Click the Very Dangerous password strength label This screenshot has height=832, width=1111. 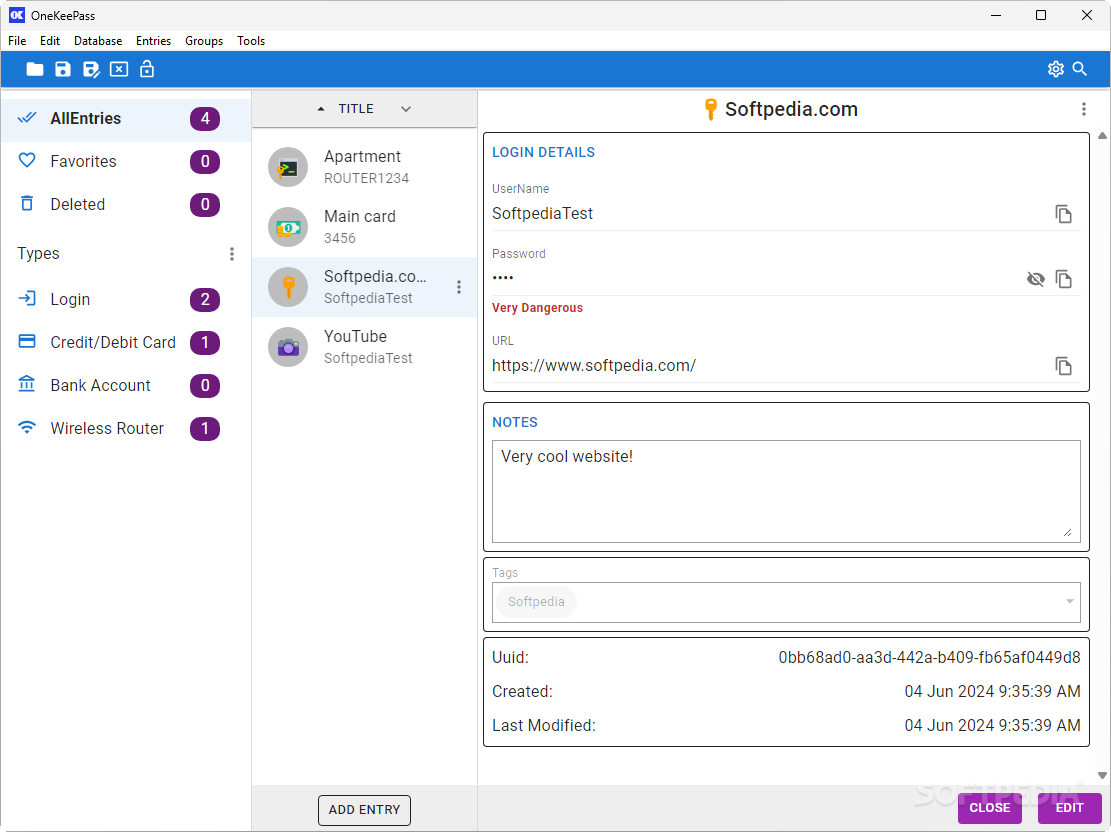[537, 308]
